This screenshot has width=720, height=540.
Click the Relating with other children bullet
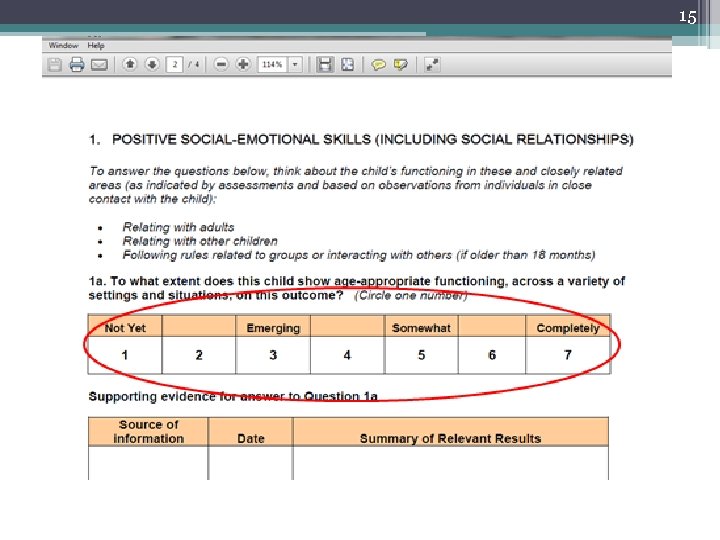(200, 241)
